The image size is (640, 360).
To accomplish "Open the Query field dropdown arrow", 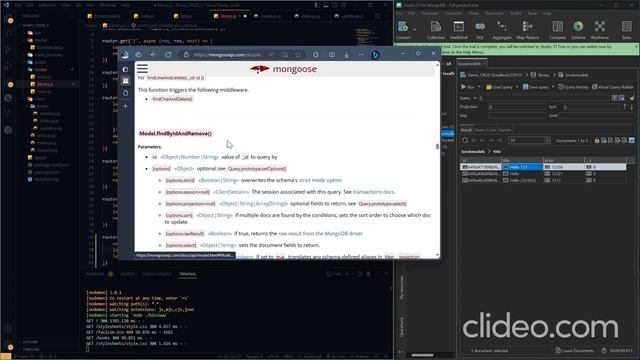I will tap(475, 98).
